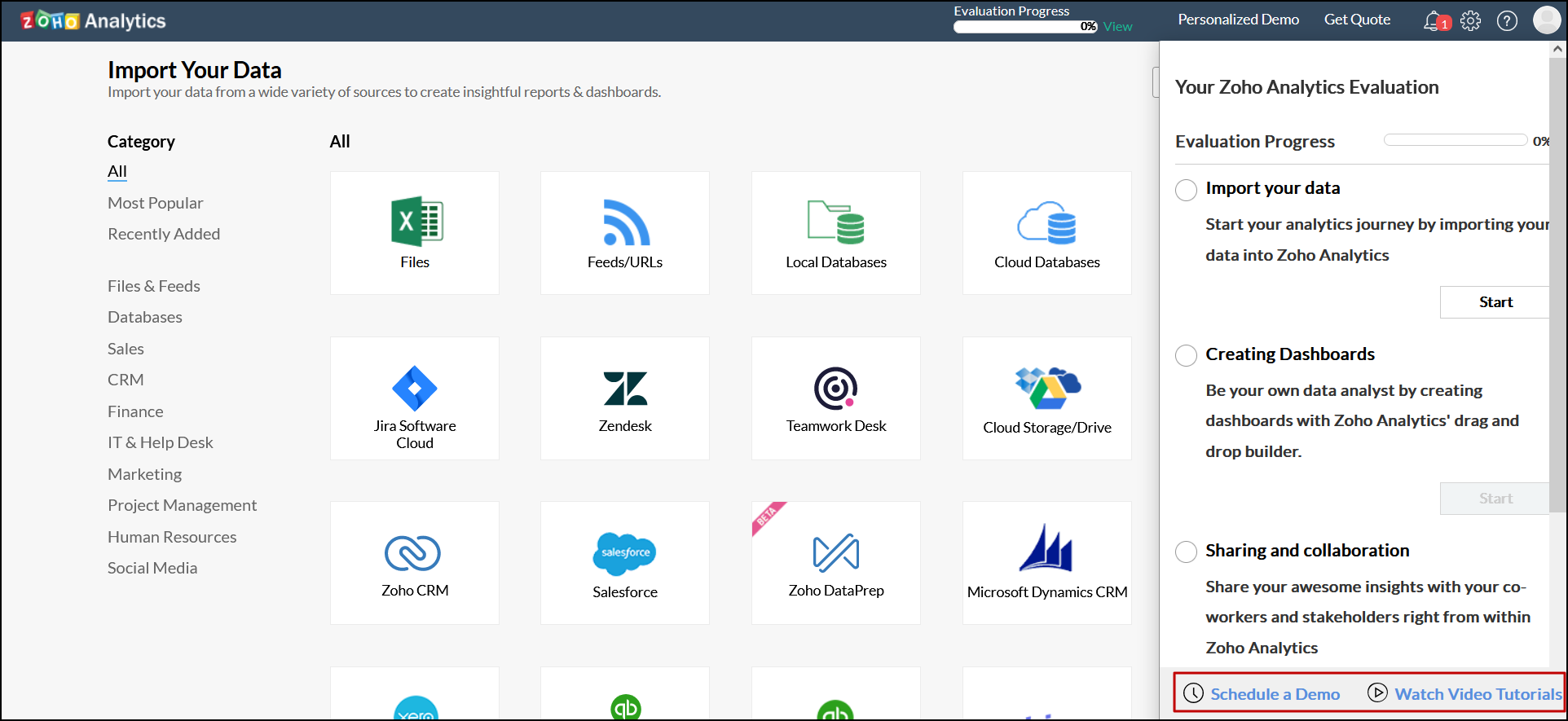Open the notifications bell
The height and width of the screenshot is (721, 1568).
tap(1435, 20)
